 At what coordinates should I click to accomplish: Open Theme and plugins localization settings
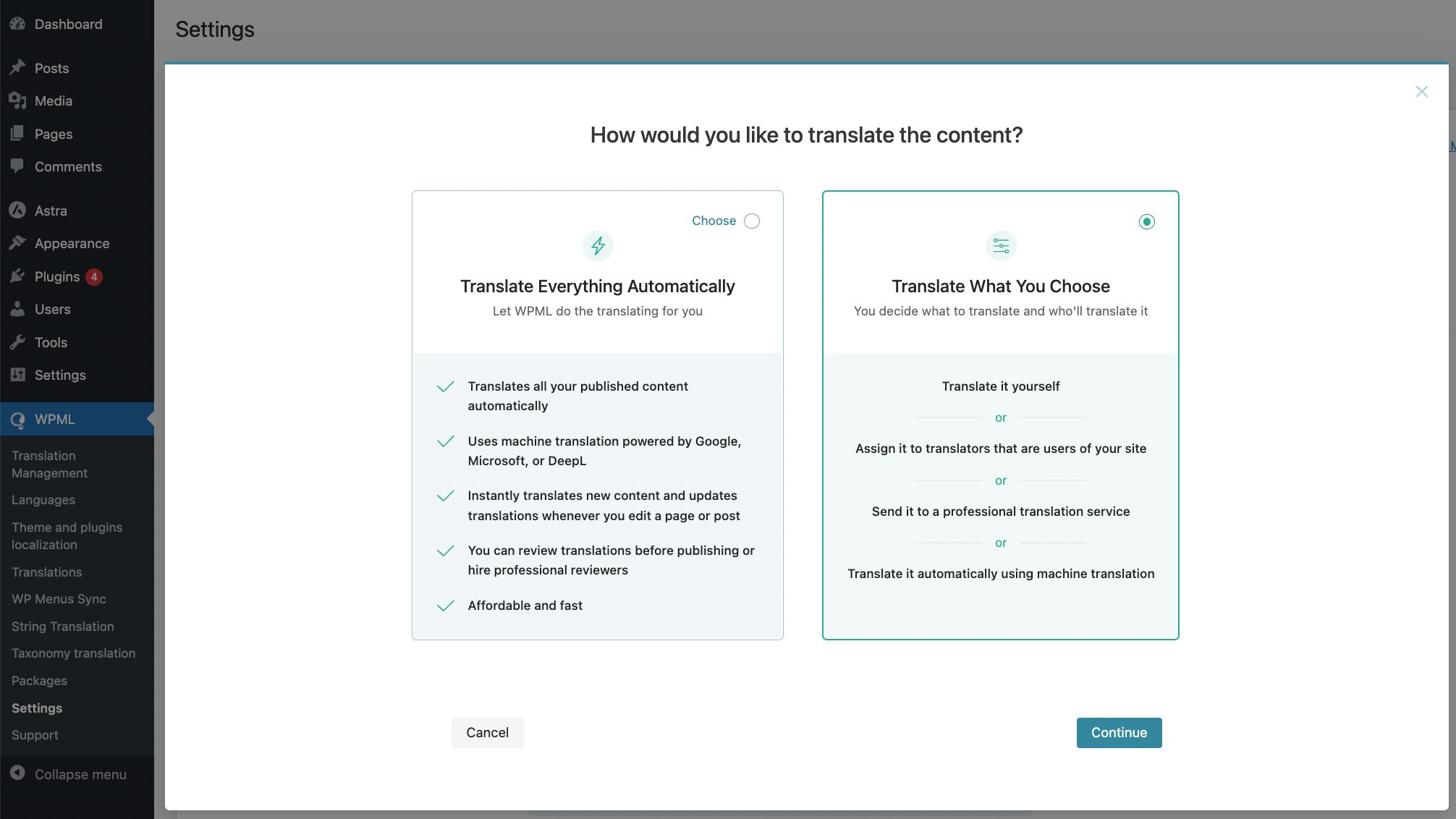coord(66,536)
